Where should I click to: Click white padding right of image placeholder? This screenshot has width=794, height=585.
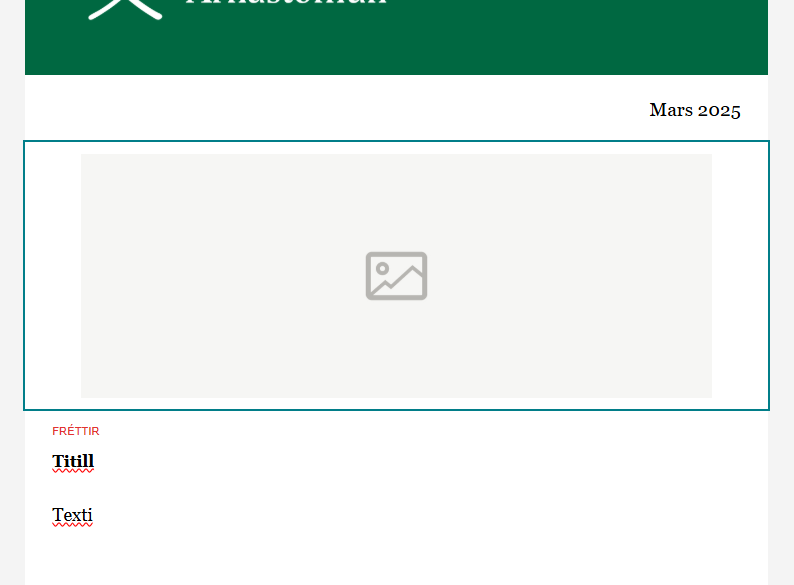coord(740,276)
